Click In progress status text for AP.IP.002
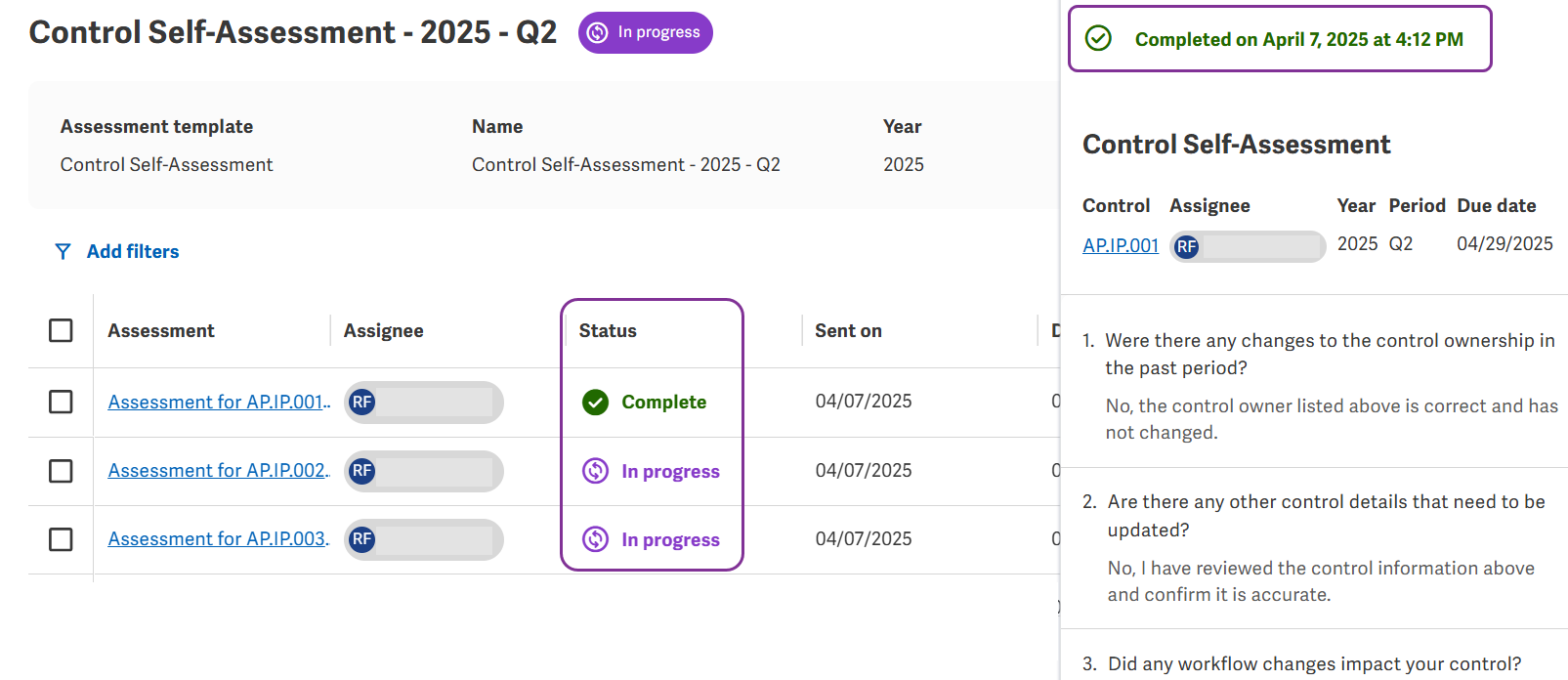This screenshot has width=1568, height=680. point(670,471)
